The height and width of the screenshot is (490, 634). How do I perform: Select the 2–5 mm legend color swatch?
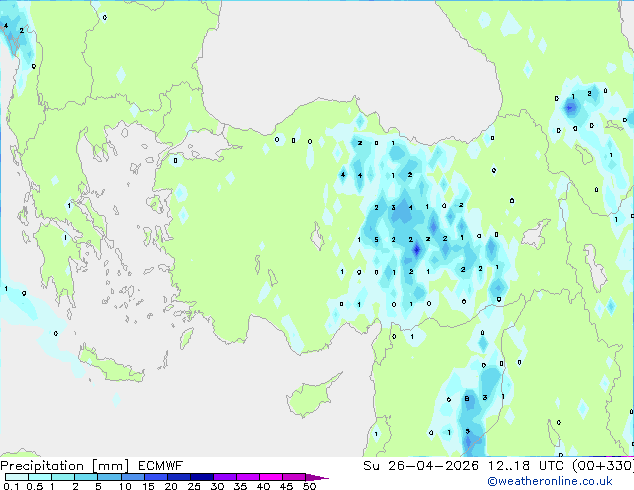click(86, 477)
